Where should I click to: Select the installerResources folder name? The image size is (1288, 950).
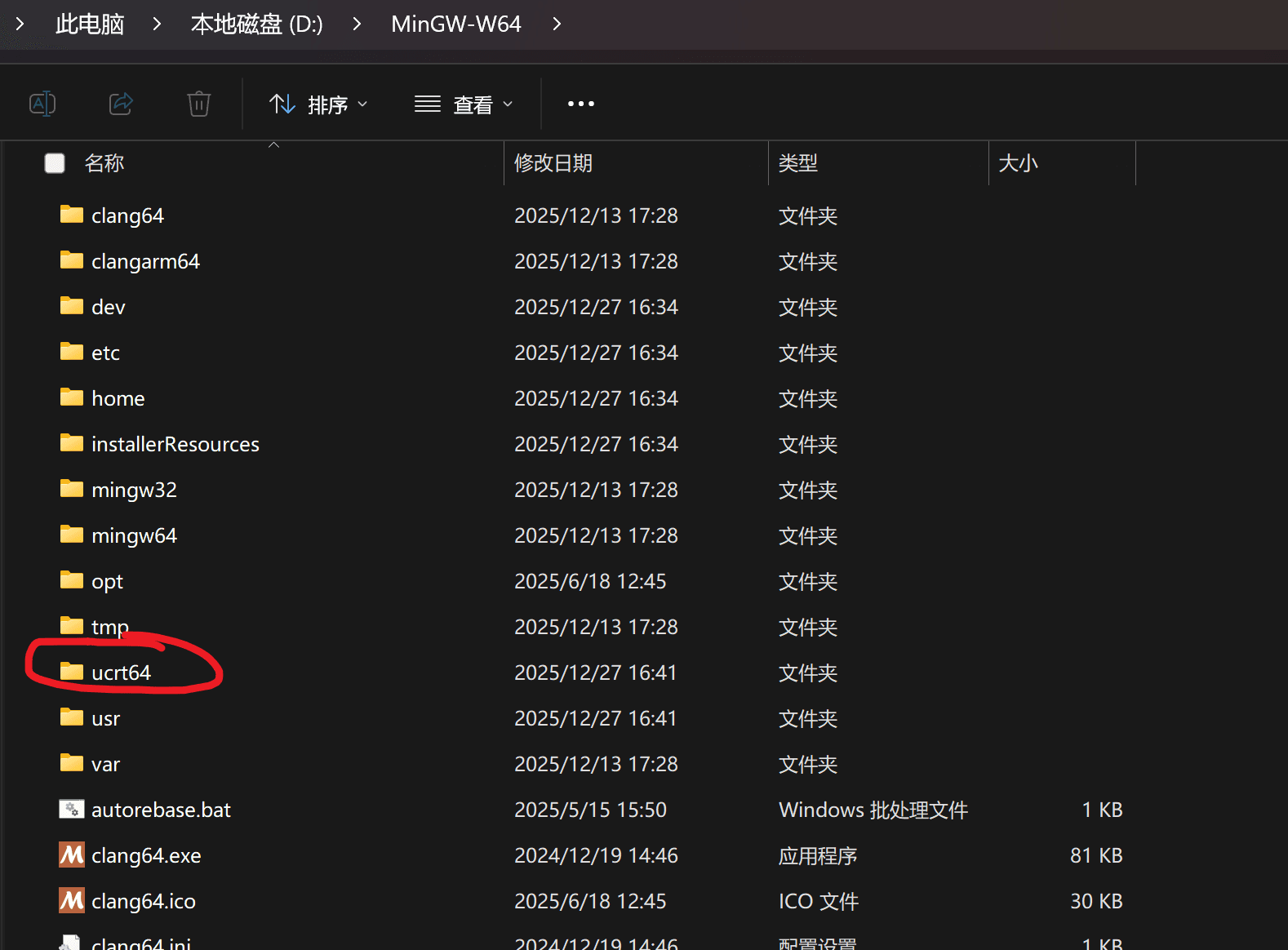[175, 444]
